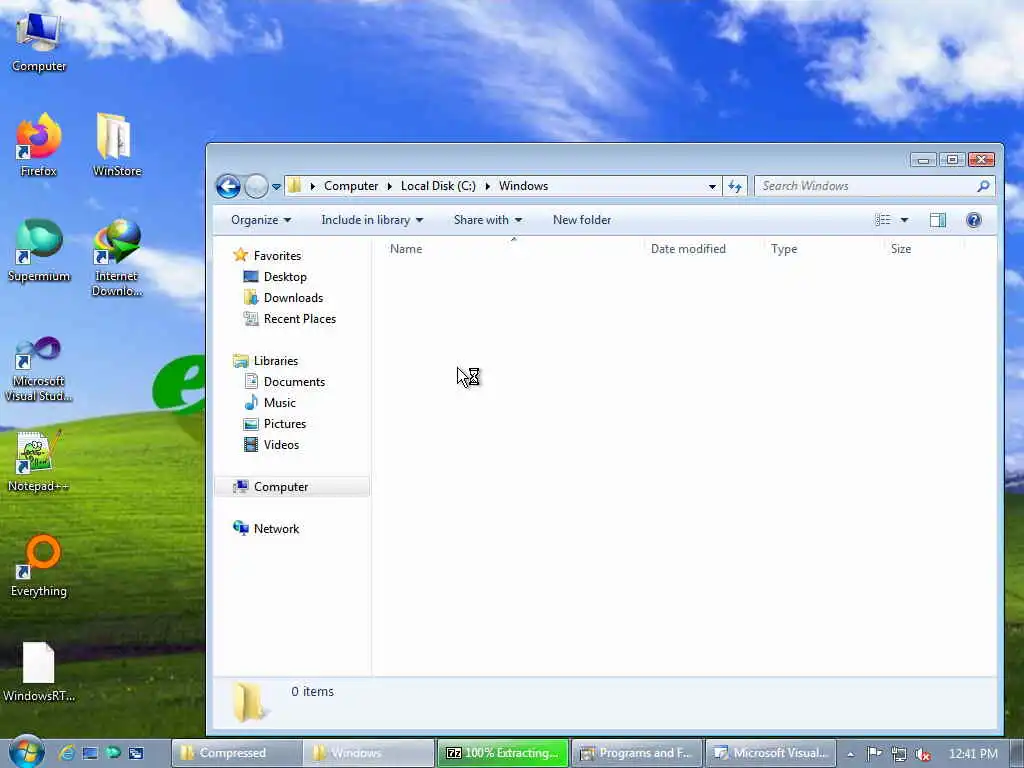Show hidden tray icons arrow
The height and width of the screenshot is (768, 1024).
tap(850, 754)
